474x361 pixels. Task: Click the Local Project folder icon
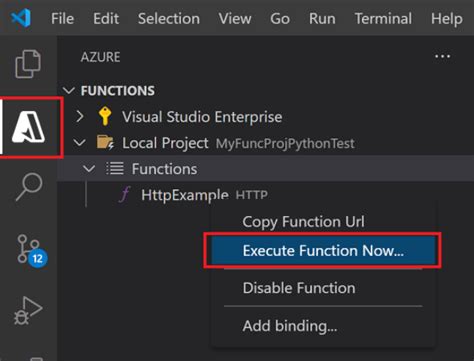pos(105,142)
